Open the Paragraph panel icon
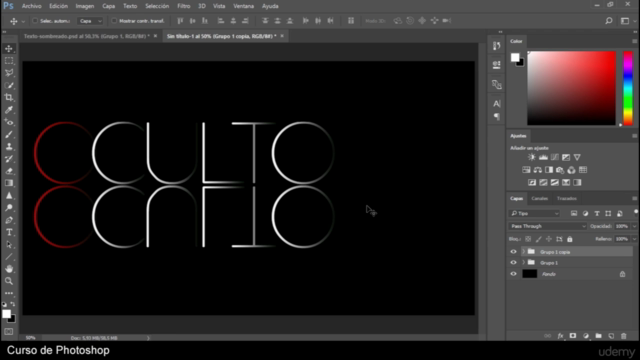The width and height of the screenshot is (640, 360). (x=497, y=117)
